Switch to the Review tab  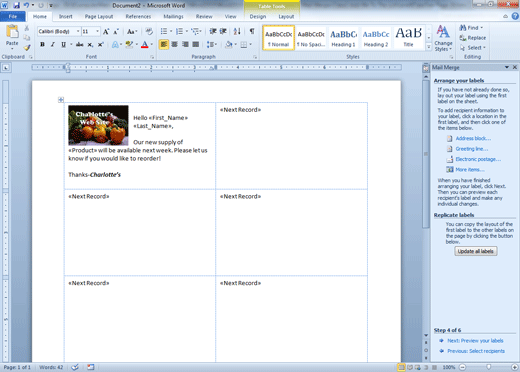pyautogui.click(x=204, y=16)
